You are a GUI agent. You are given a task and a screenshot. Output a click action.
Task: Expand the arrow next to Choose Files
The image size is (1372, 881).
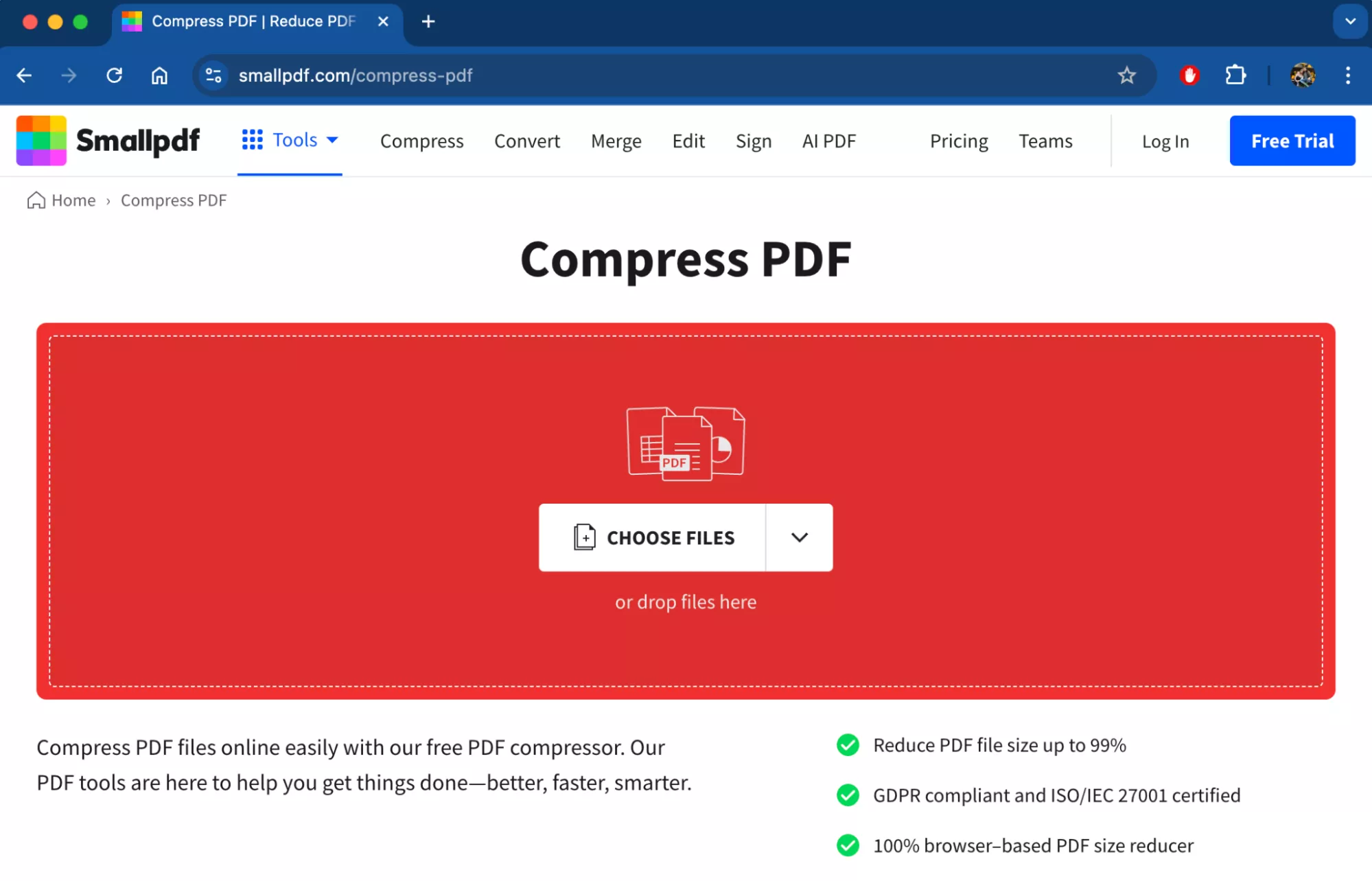pyautogui.click(x=799, y=537)
